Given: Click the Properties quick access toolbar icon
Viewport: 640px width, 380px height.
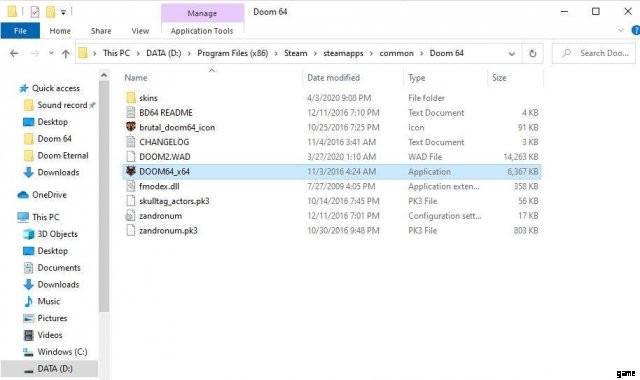Looking at the screenshot, I should point(35,12).
